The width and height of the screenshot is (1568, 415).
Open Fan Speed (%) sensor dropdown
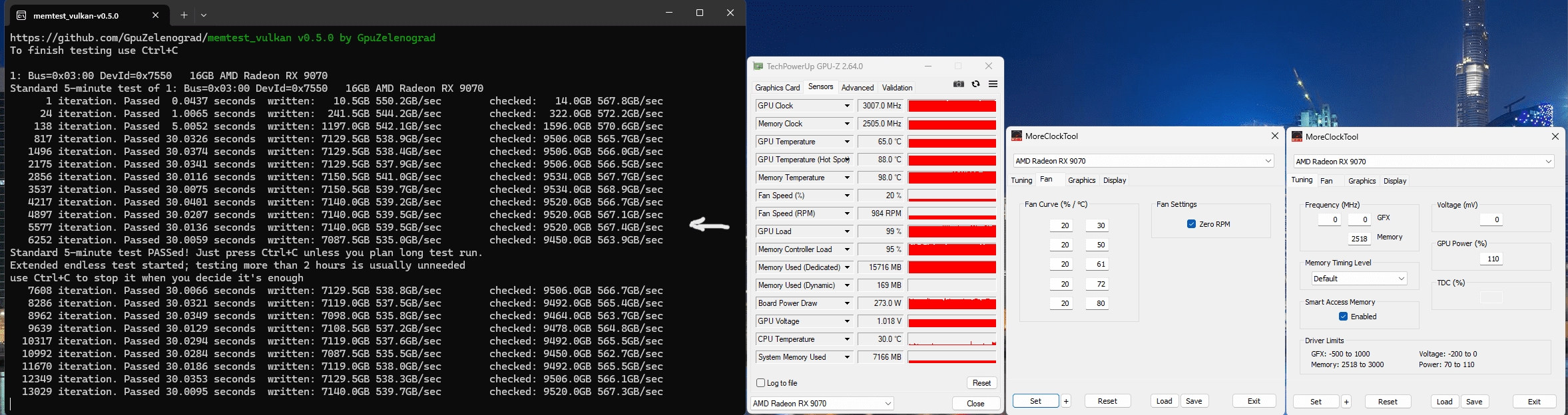tap(847, 196)
